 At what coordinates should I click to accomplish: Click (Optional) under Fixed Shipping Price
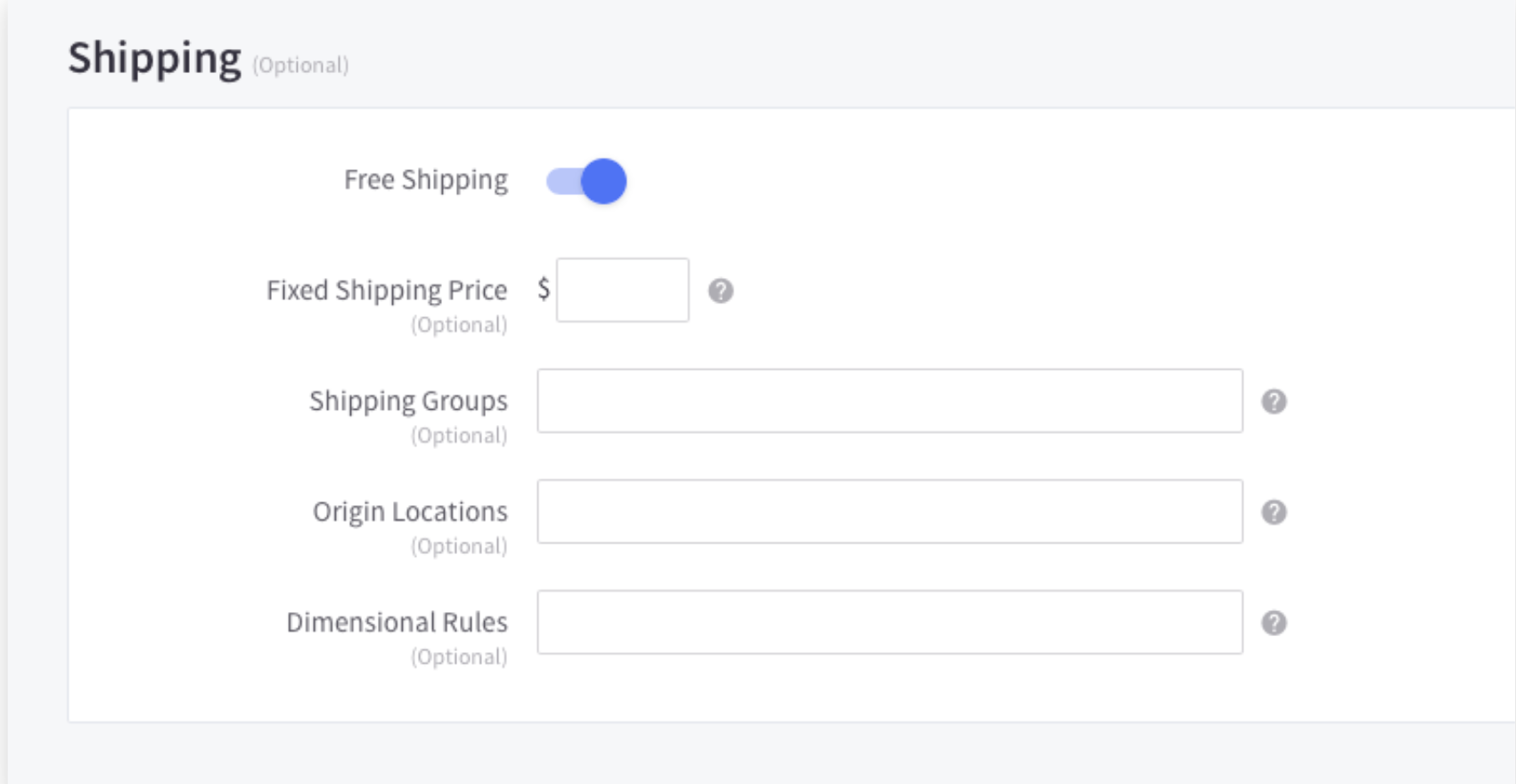pyautogui.click(x=459, y=325)
